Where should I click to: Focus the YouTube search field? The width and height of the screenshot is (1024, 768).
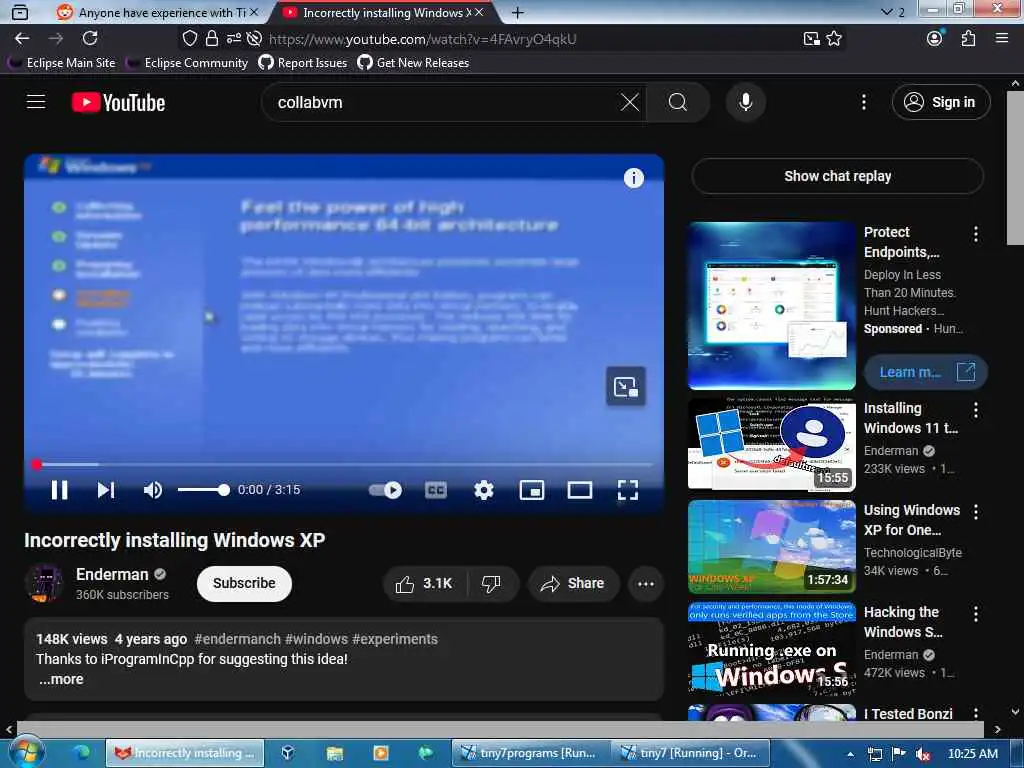[x=444, y=102]
